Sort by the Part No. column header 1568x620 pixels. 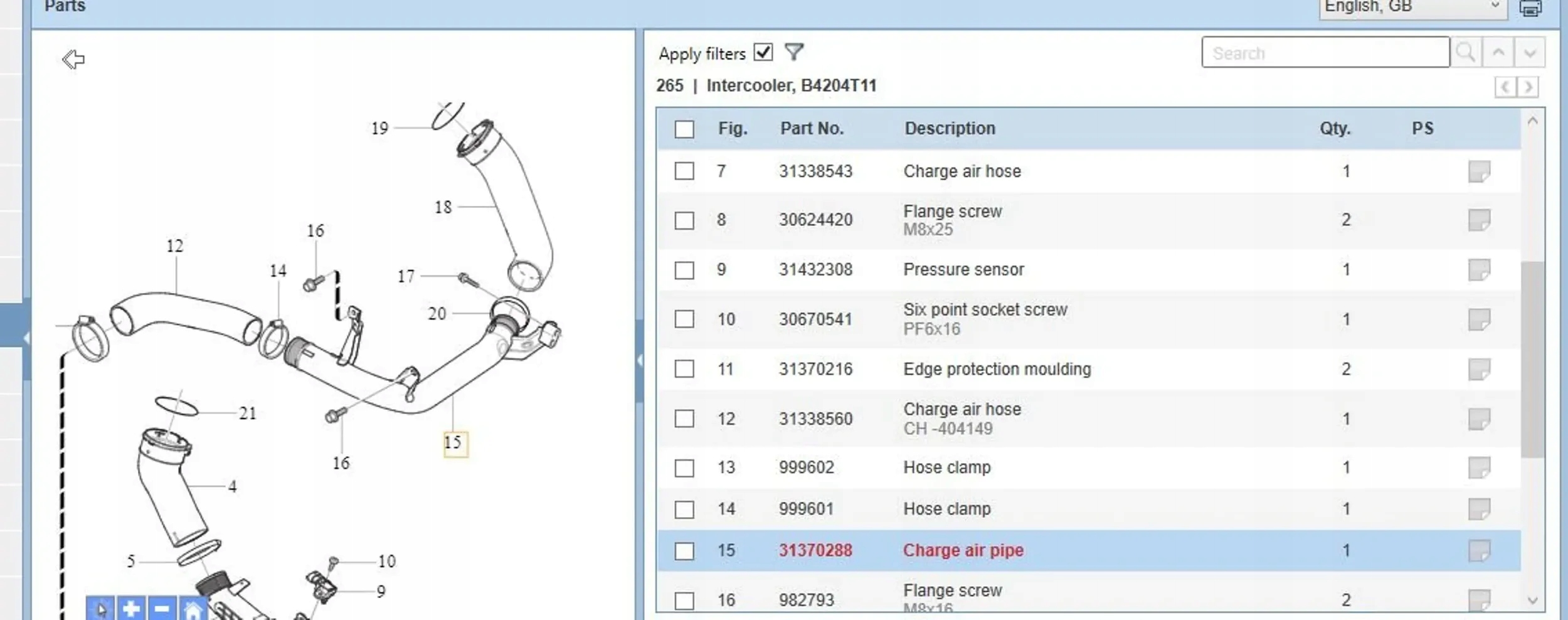tap(812, 129)
